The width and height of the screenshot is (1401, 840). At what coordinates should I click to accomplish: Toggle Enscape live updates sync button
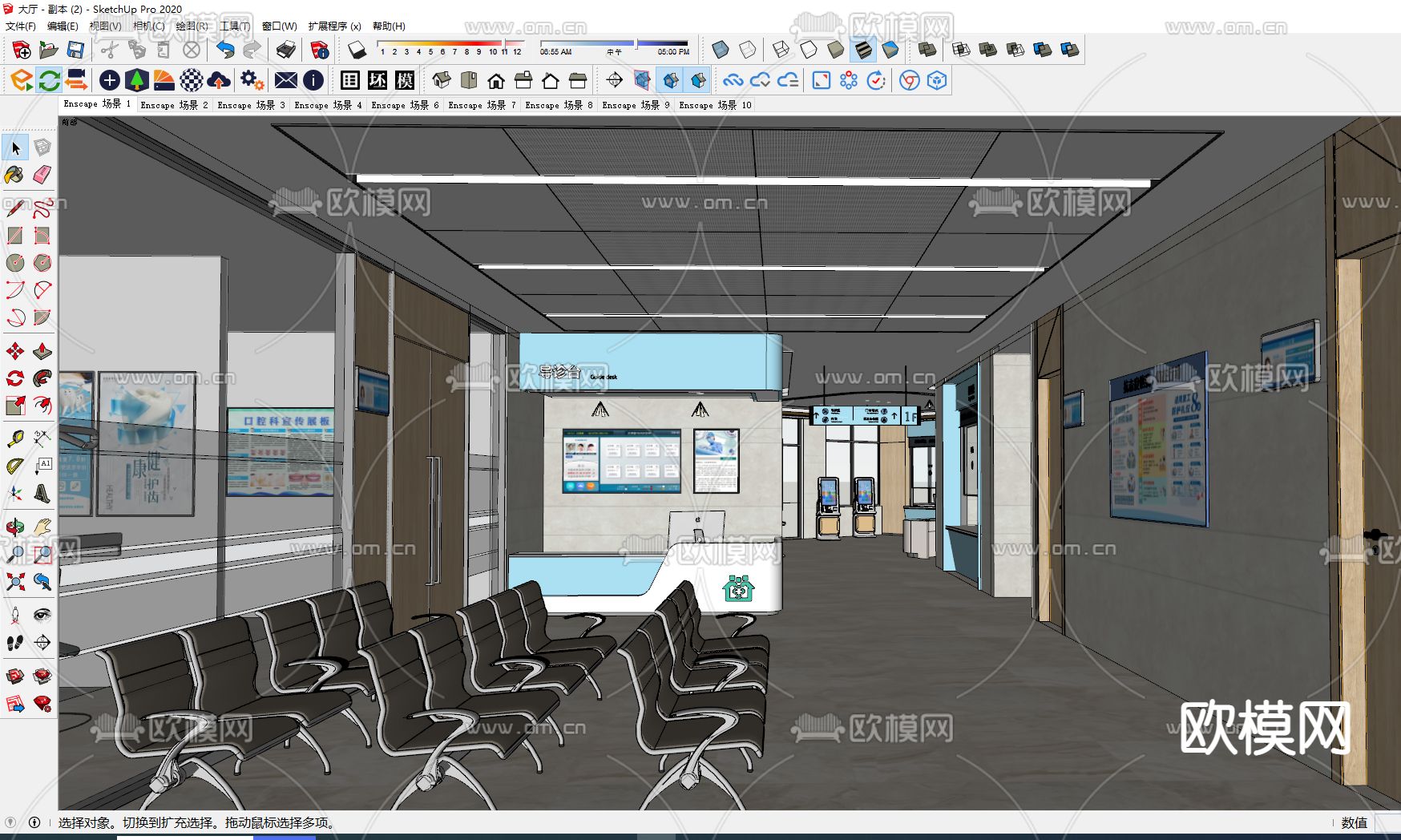(x=49, y=80)
